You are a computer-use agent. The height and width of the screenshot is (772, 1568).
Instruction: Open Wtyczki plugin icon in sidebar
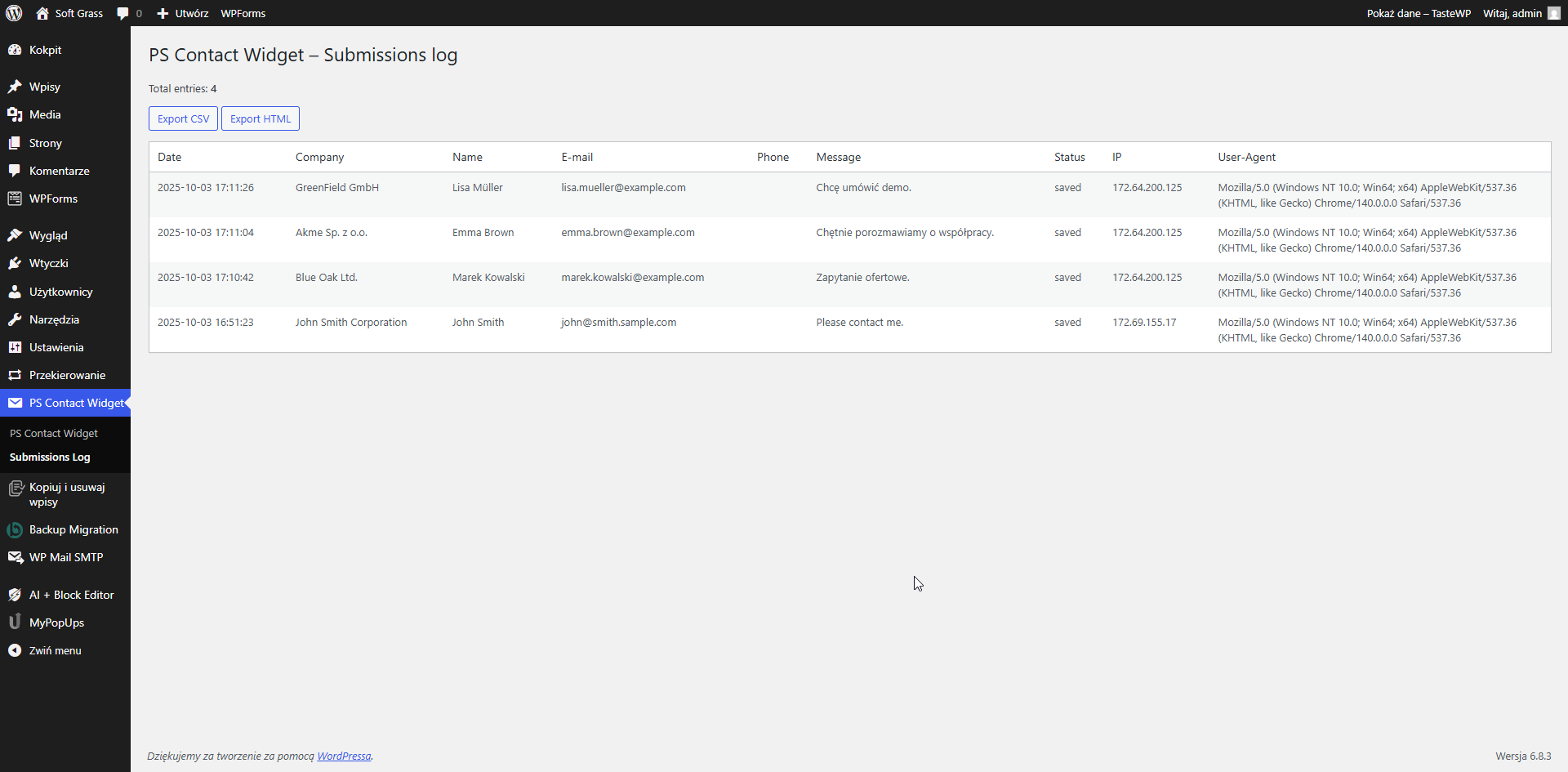(x=16, y=263)
